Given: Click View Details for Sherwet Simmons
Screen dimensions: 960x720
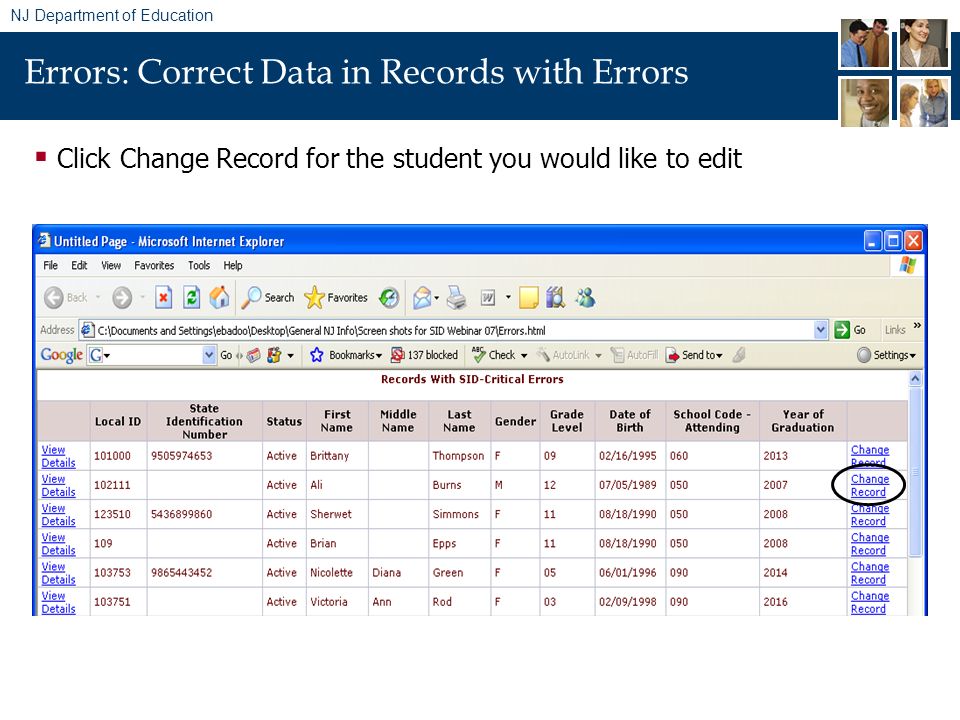Looking at the screenshot, I should pyautogui.click(x=58, y=515).
